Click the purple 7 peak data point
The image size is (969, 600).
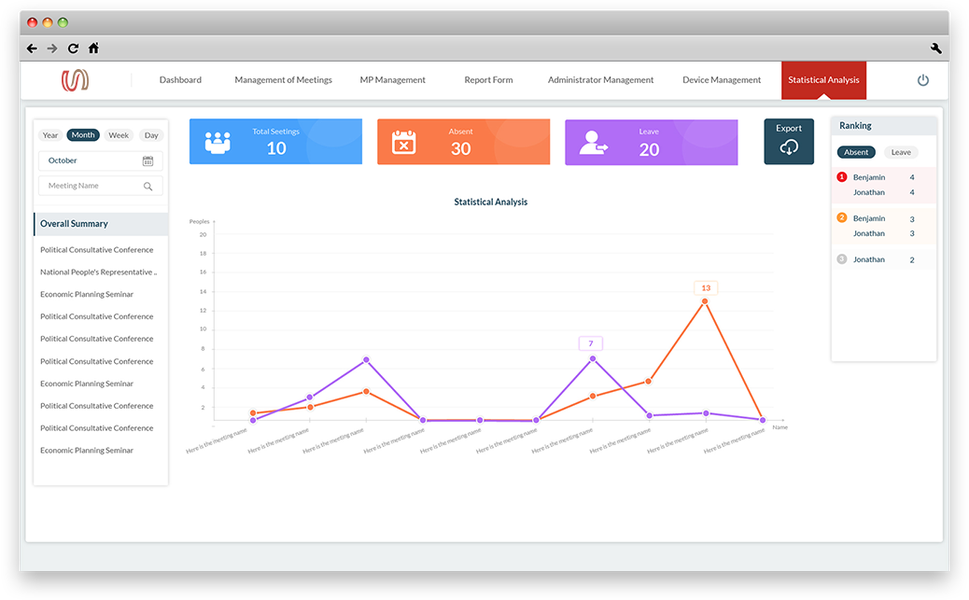coord(593,358)
